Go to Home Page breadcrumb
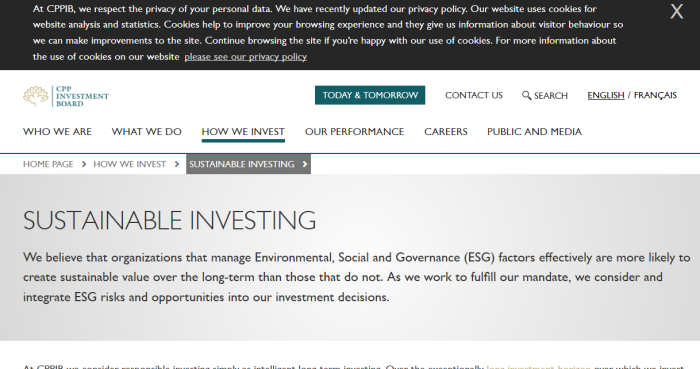 click(48, 164)
